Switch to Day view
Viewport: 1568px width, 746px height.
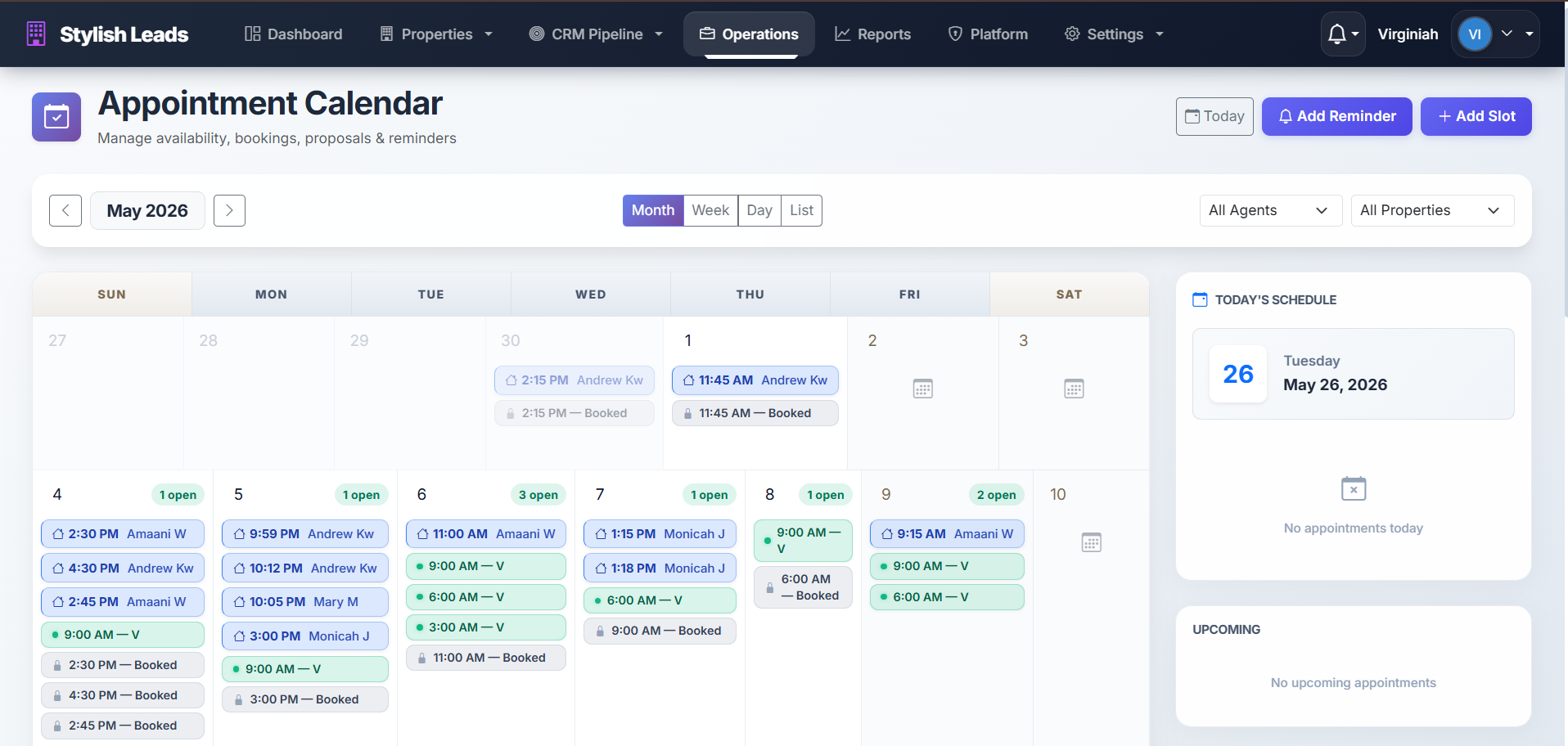[759, 210]
